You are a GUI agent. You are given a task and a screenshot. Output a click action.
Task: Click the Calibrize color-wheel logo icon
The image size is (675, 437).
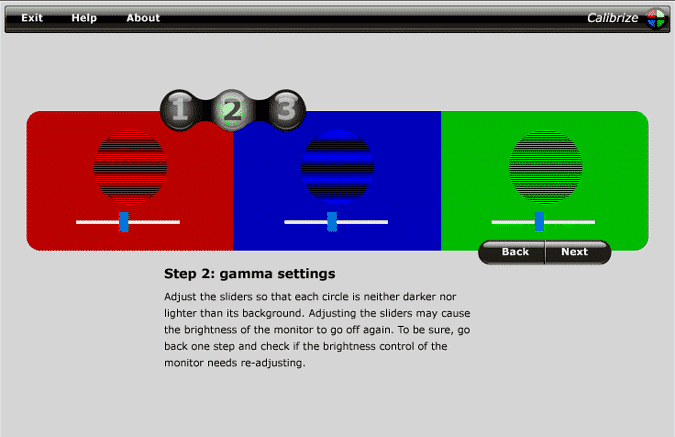656,17
